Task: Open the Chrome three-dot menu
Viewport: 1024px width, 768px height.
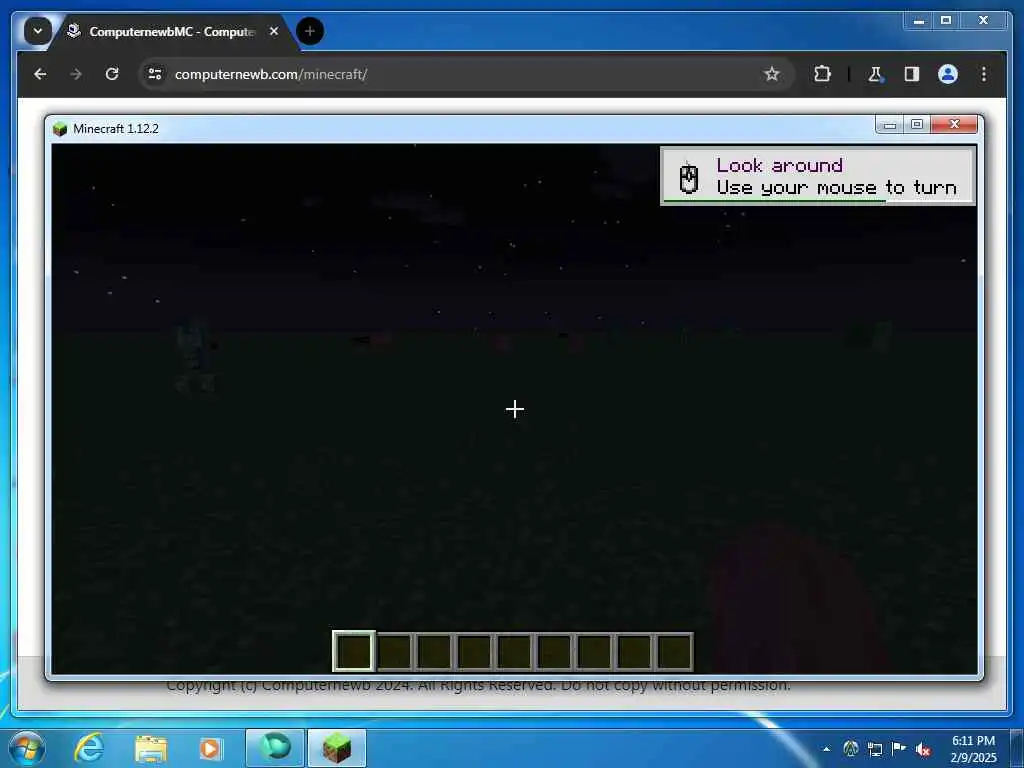Action: pos(984,74)
